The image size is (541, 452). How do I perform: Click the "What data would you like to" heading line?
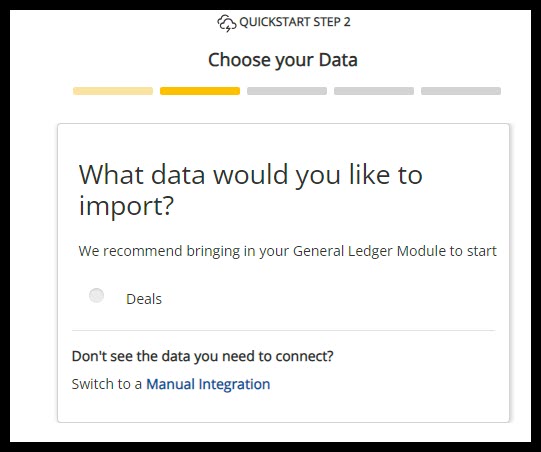coord(250,175)
